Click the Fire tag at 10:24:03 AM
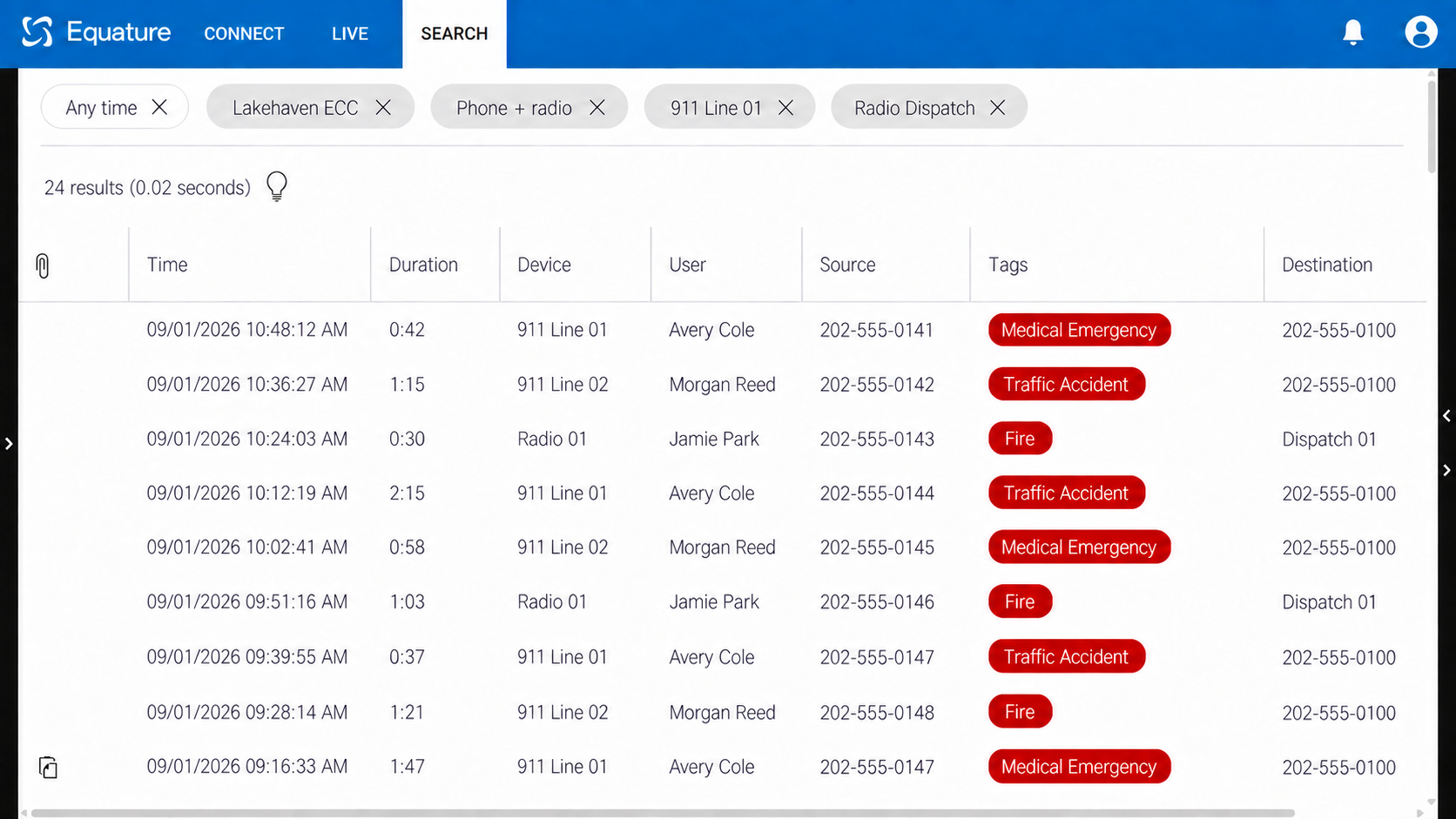 [1020, 439]
